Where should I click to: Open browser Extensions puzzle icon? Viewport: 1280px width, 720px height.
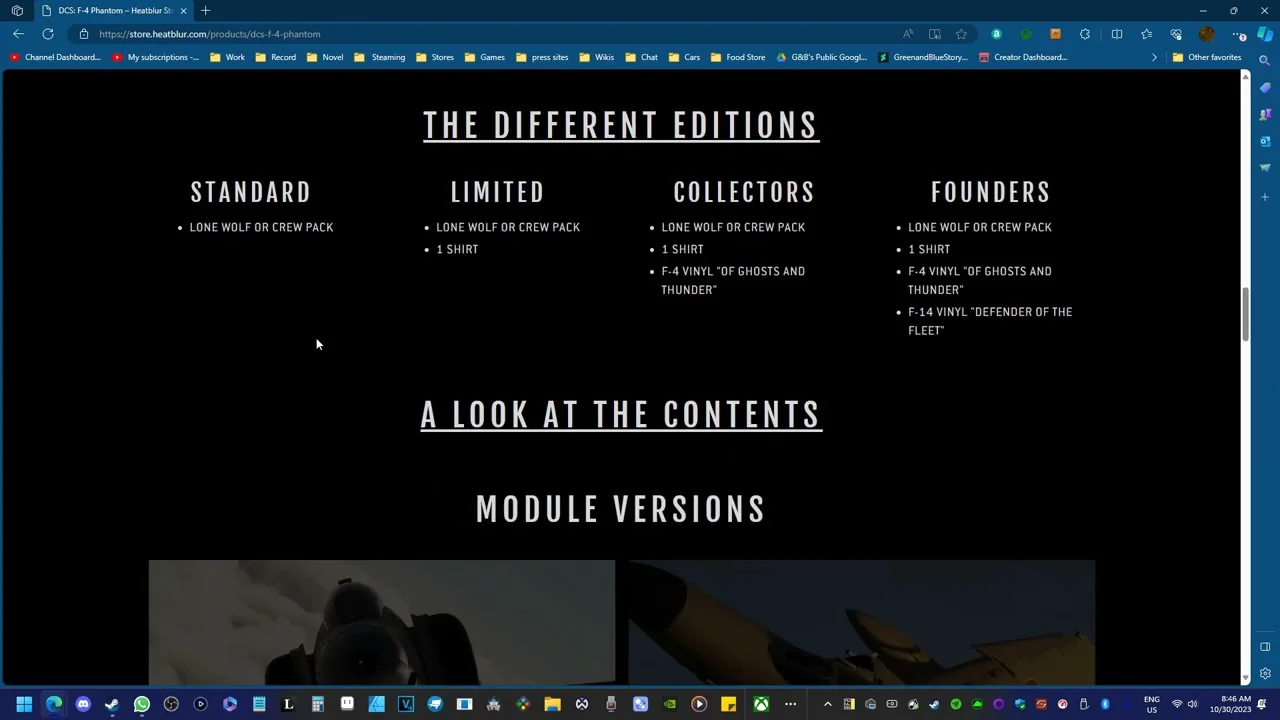point(1085,34)
